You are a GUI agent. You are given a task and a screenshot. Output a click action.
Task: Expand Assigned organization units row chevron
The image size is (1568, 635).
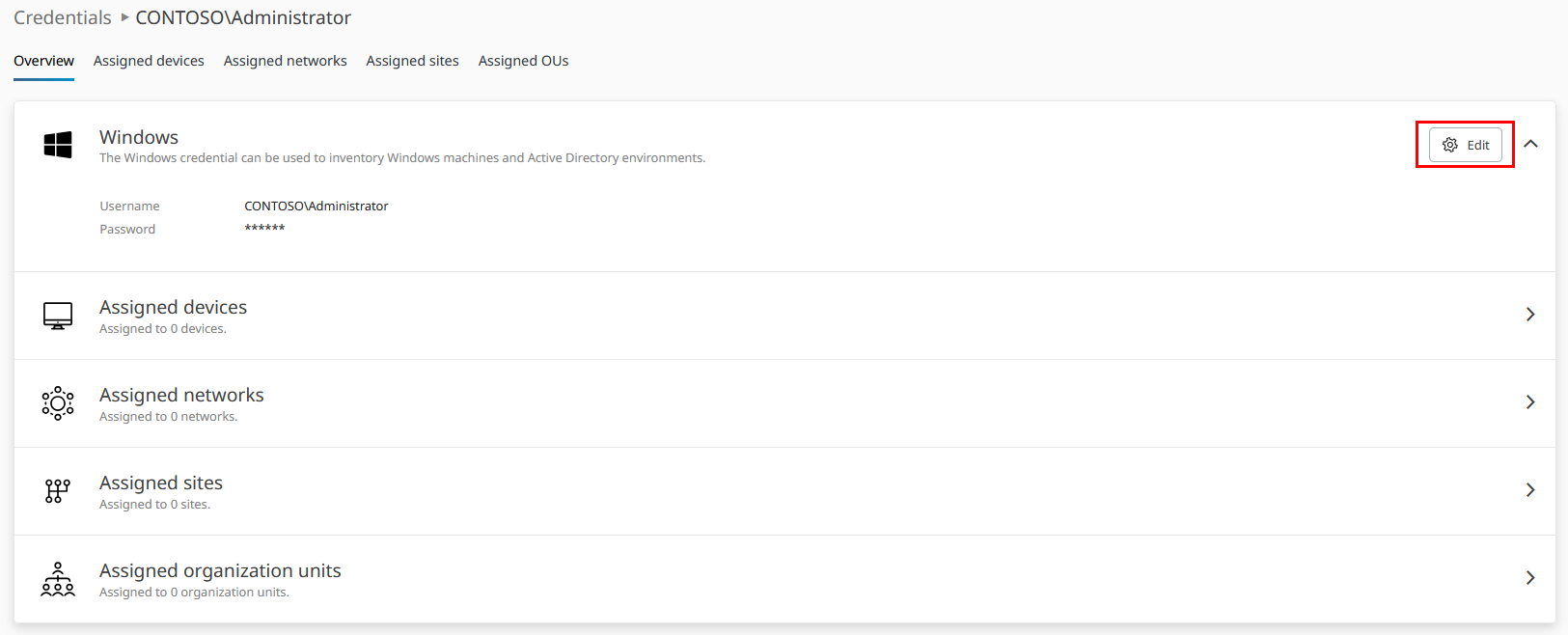(x=1530, y=578)
